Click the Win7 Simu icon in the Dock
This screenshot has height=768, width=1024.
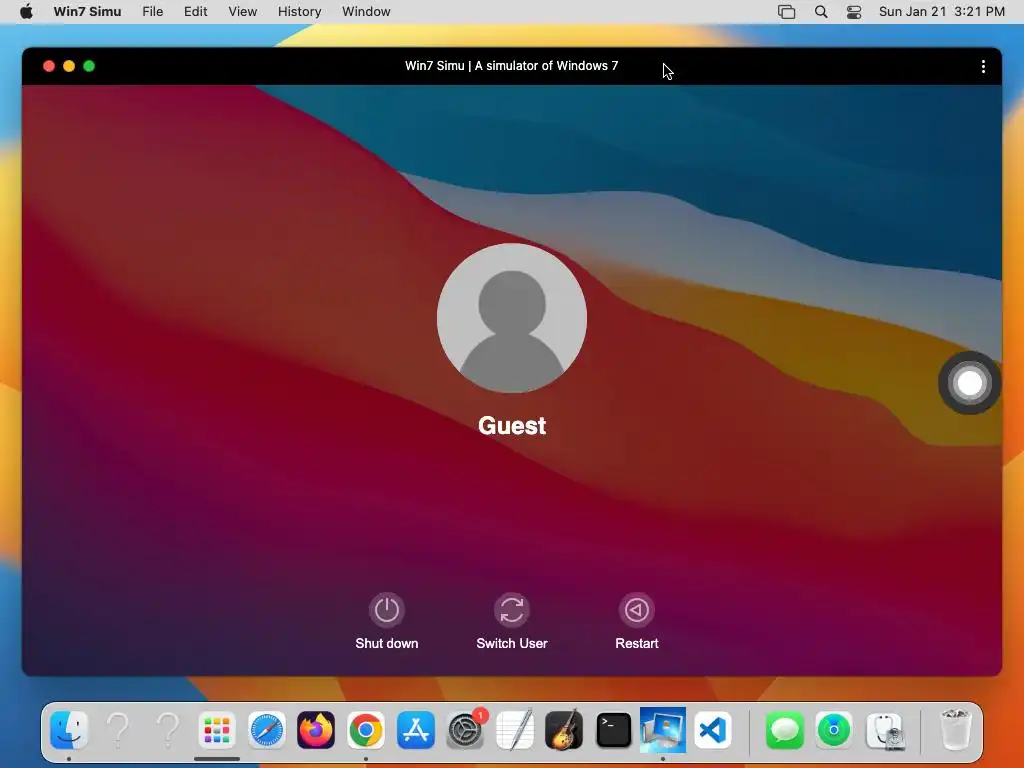tap(663, 729)
